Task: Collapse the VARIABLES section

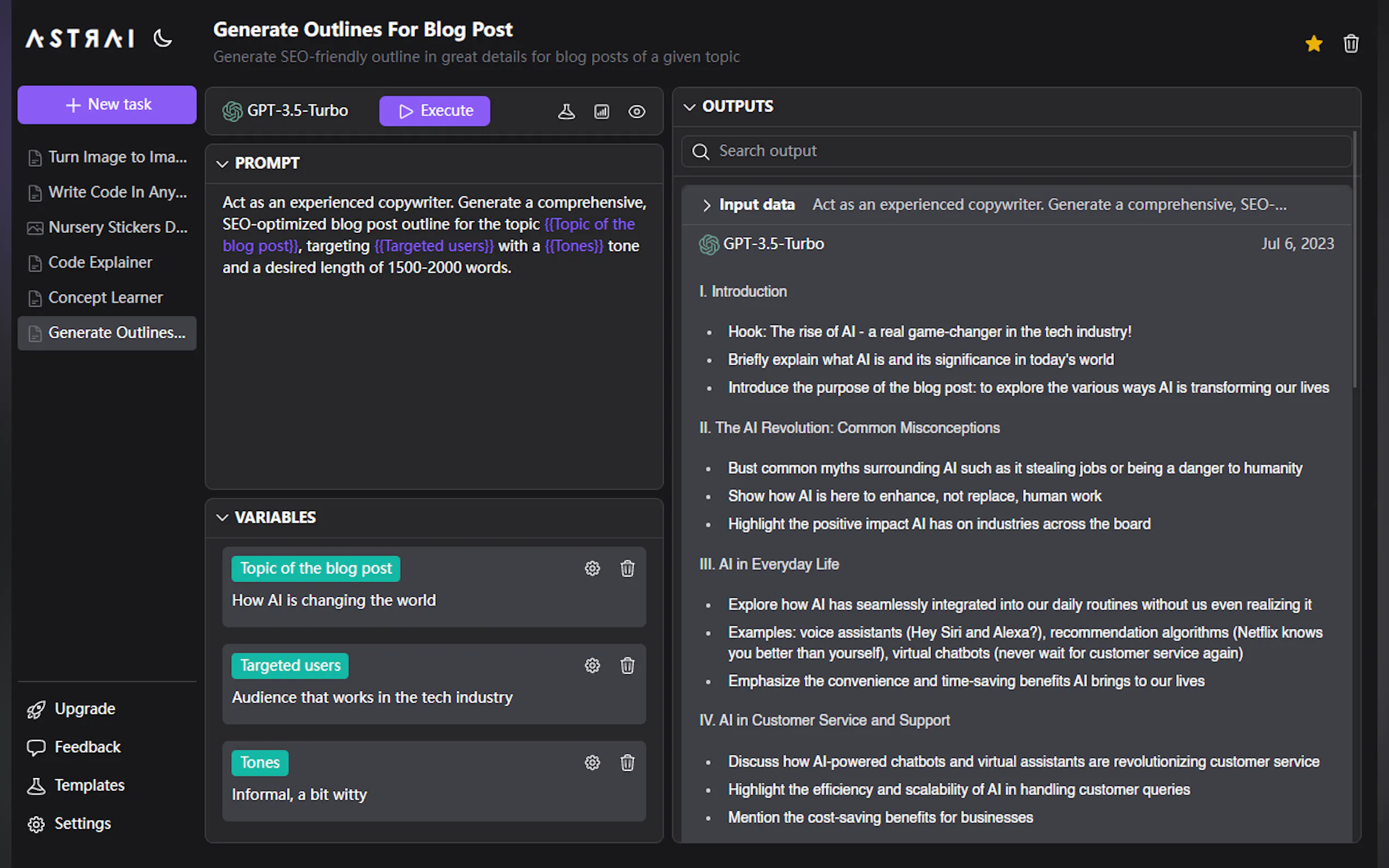Action: click(222, 517)
